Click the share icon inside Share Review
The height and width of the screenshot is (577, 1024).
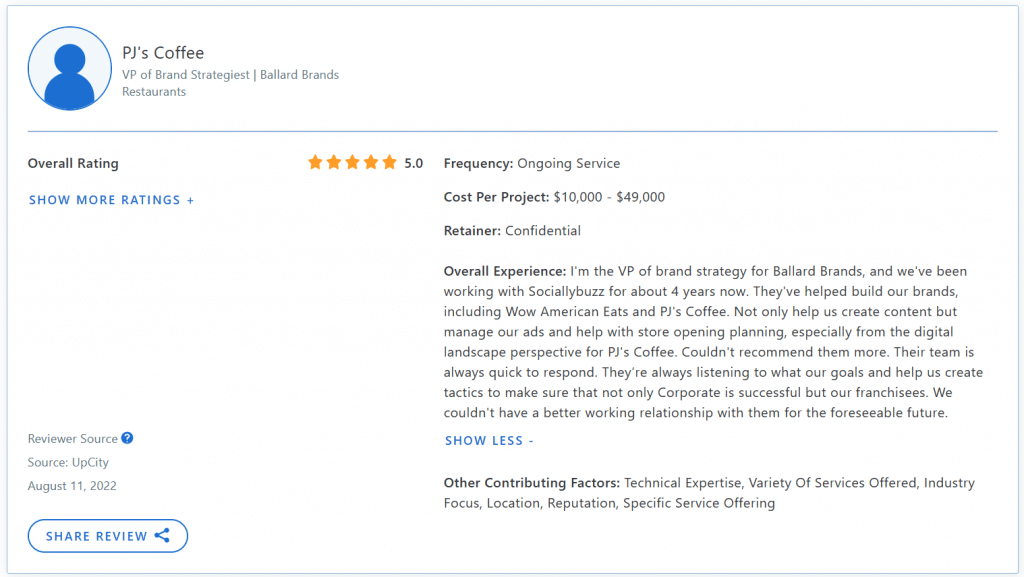click(162, 536)
